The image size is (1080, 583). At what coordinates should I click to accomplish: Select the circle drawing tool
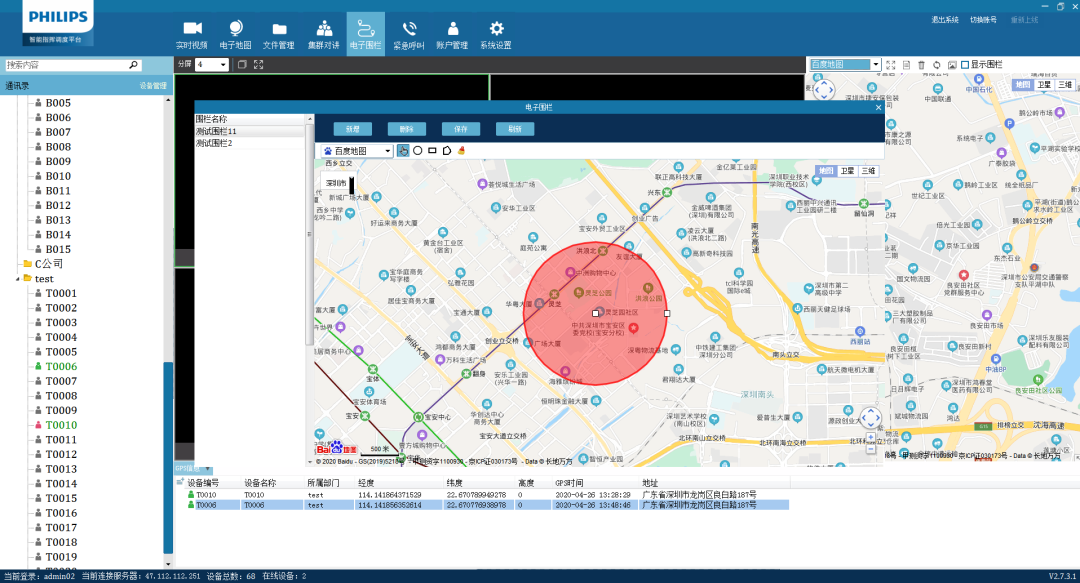[x=417, y=150]
